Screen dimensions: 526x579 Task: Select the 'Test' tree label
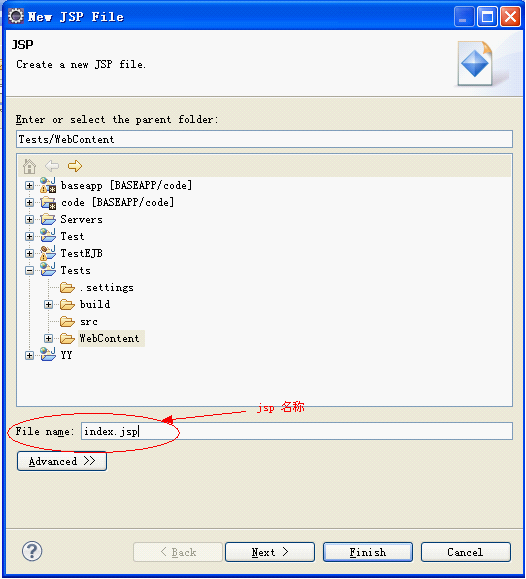click(x=72, y=236)
